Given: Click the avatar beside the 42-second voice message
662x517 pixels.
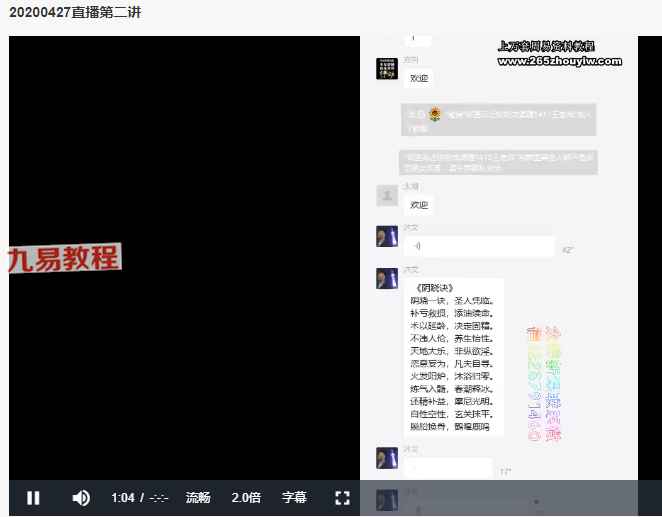Looking at the screenshot, I should pyautogui.click(x=386, y=237).
